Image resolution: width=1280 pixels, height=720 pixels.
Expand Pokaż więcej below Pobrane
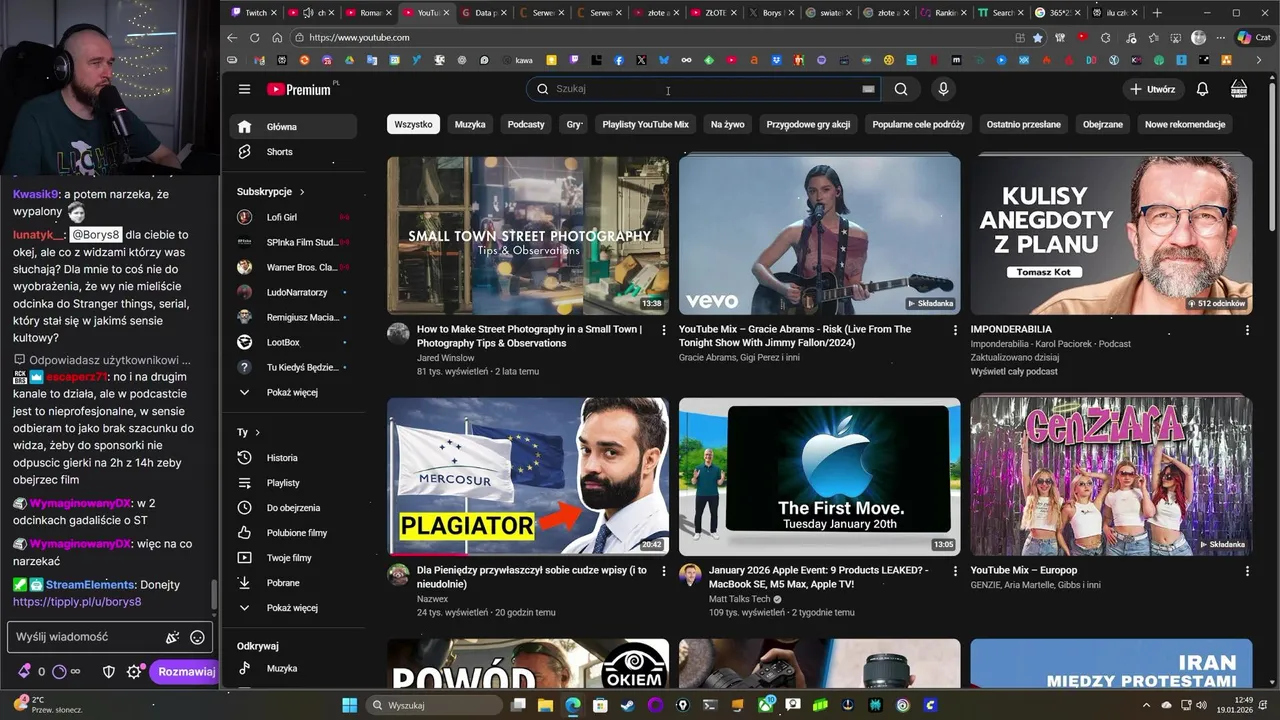294,608
